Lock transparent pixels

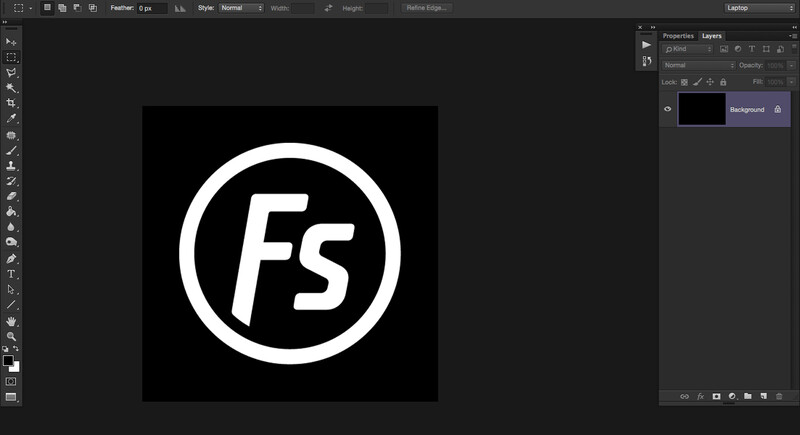pos(684,82)
